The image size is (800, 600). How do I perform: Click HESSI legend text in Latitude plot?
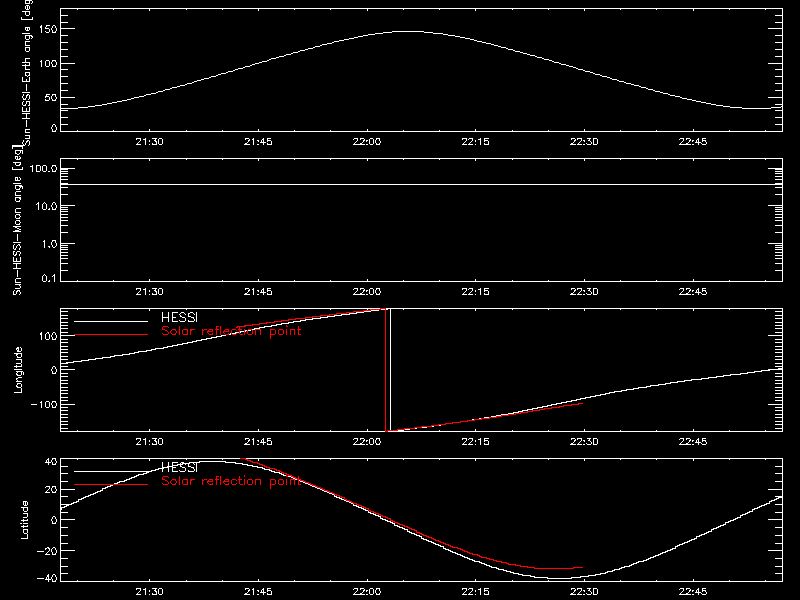tap(179, 467)
